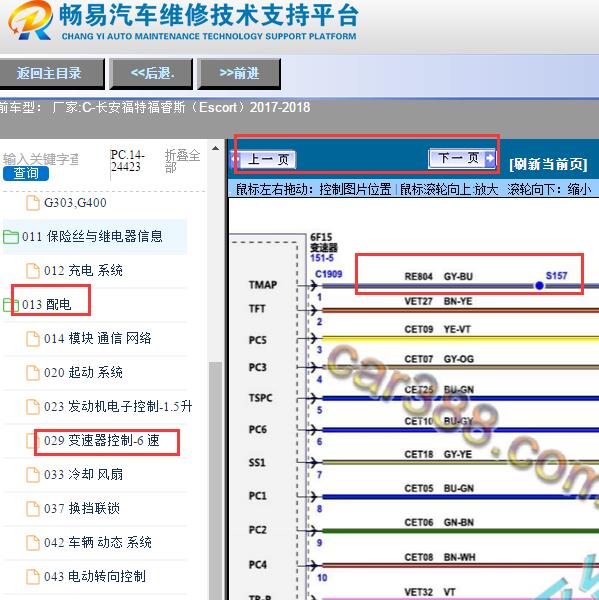Click the document icon beside 023 发动机
Viewport: 599px width, 600px height.
pos(33,407)
